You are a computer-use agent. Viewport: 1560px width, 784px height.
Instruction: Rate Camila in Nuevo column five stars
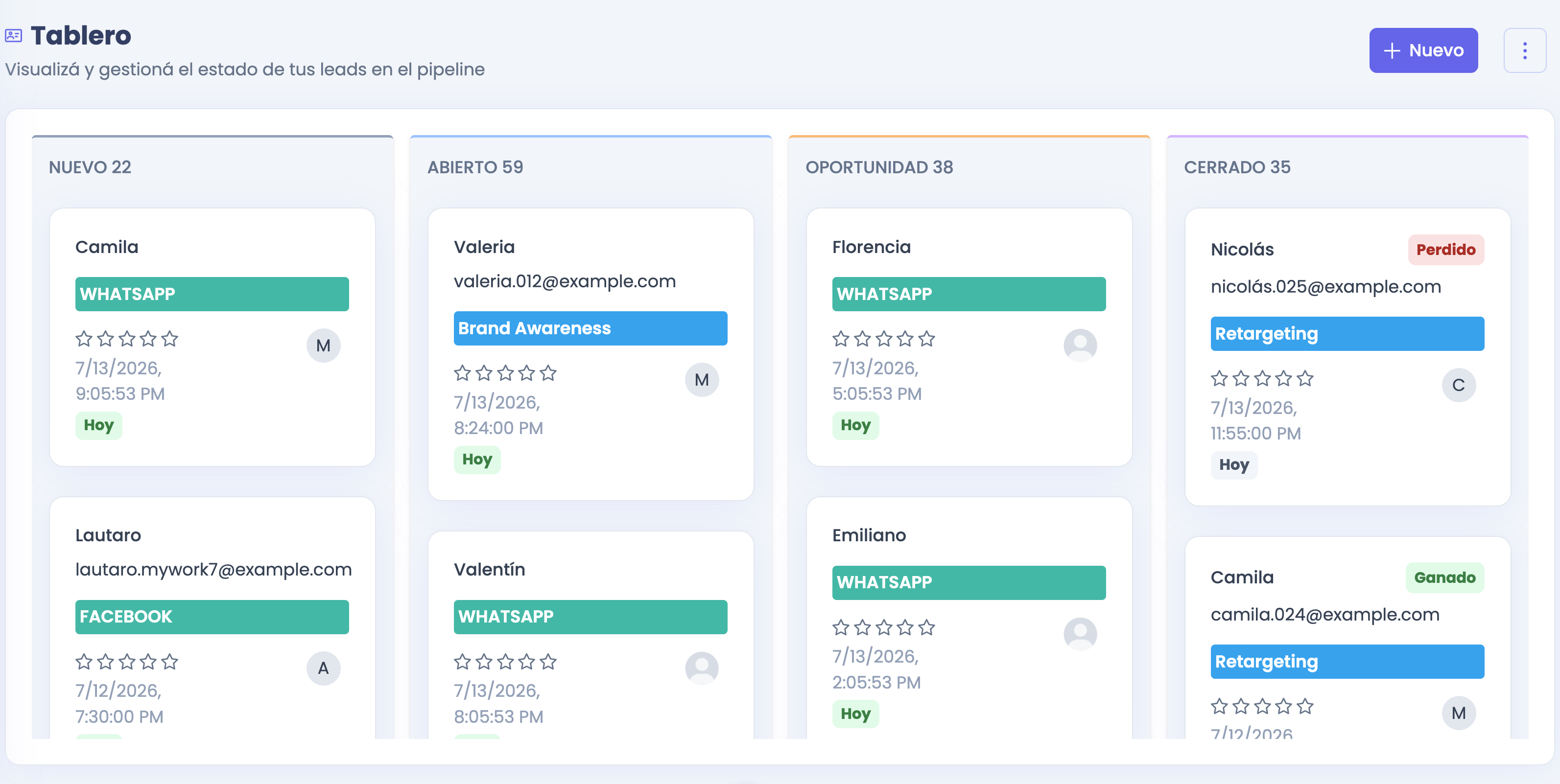pos(170,339)
